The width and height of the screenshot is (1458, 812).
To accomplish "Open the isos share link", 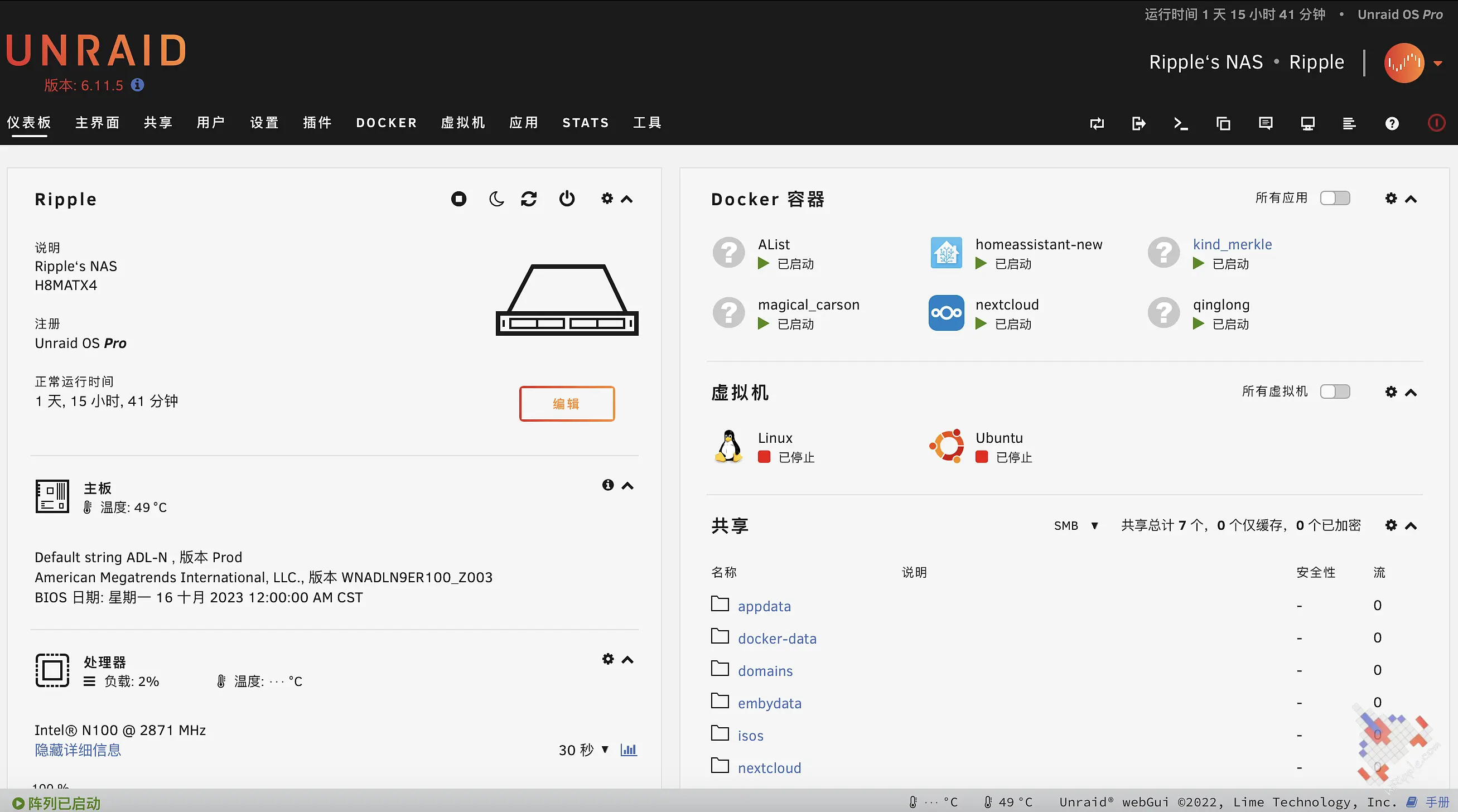I will coord(751,736).
